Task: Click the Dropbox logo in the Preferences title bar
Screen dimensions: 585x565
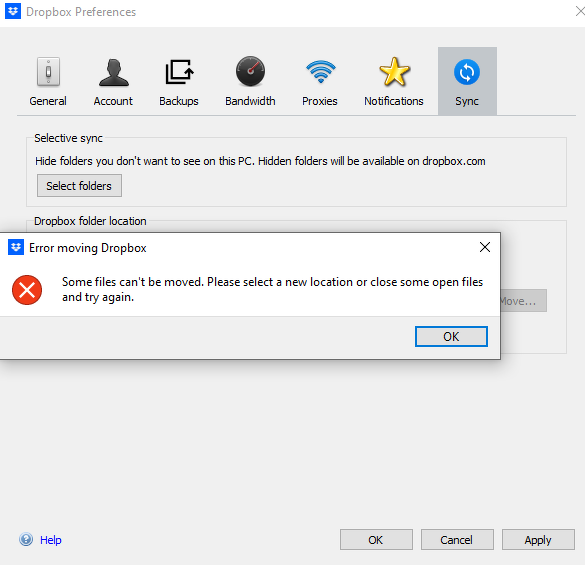Action: [13, 11]
